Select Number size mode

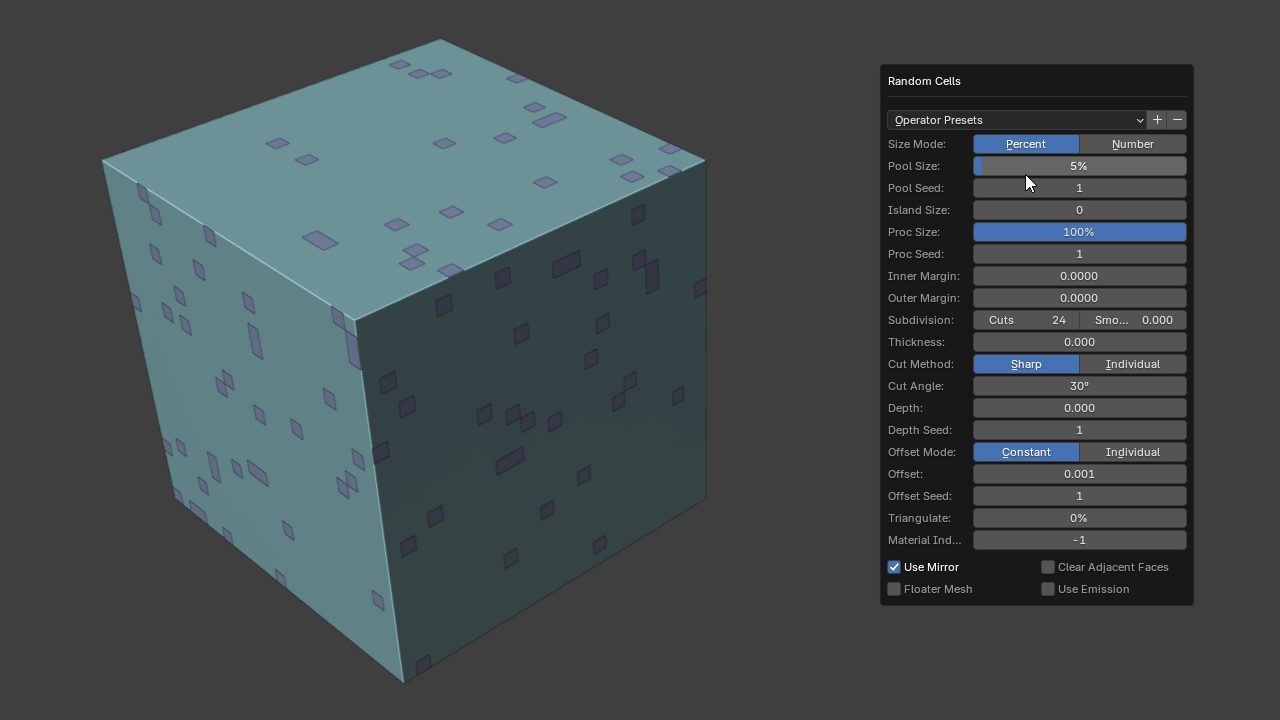1133,144
